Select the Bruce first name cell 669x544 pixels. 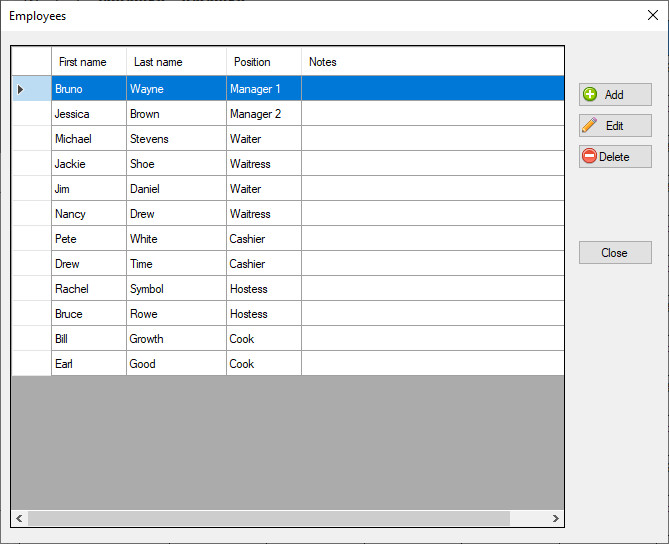(x=89, y=314)
